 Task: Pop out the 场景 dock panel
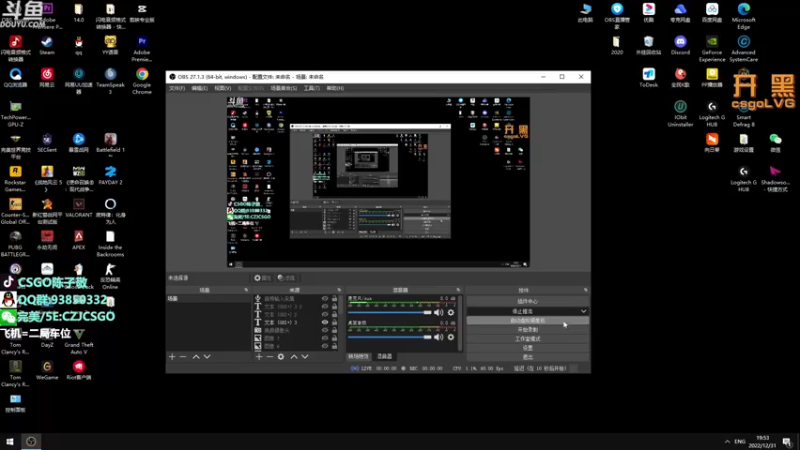246,290
